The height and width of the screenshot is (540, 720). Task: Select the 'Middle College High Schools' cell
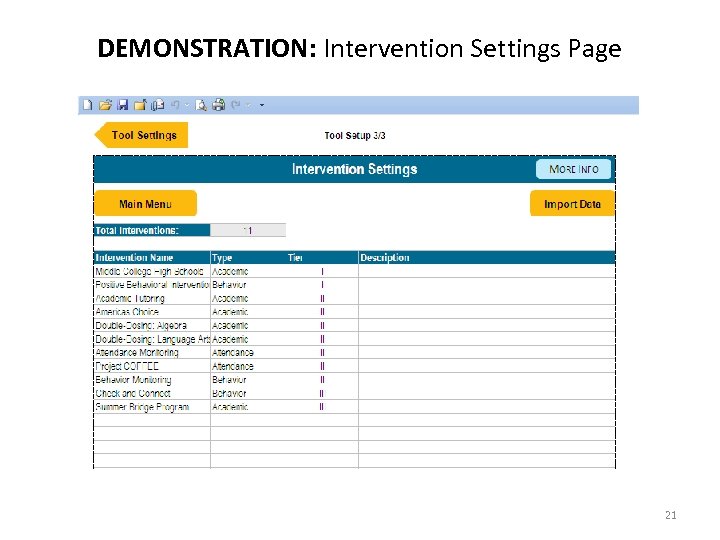click(152, 271)
